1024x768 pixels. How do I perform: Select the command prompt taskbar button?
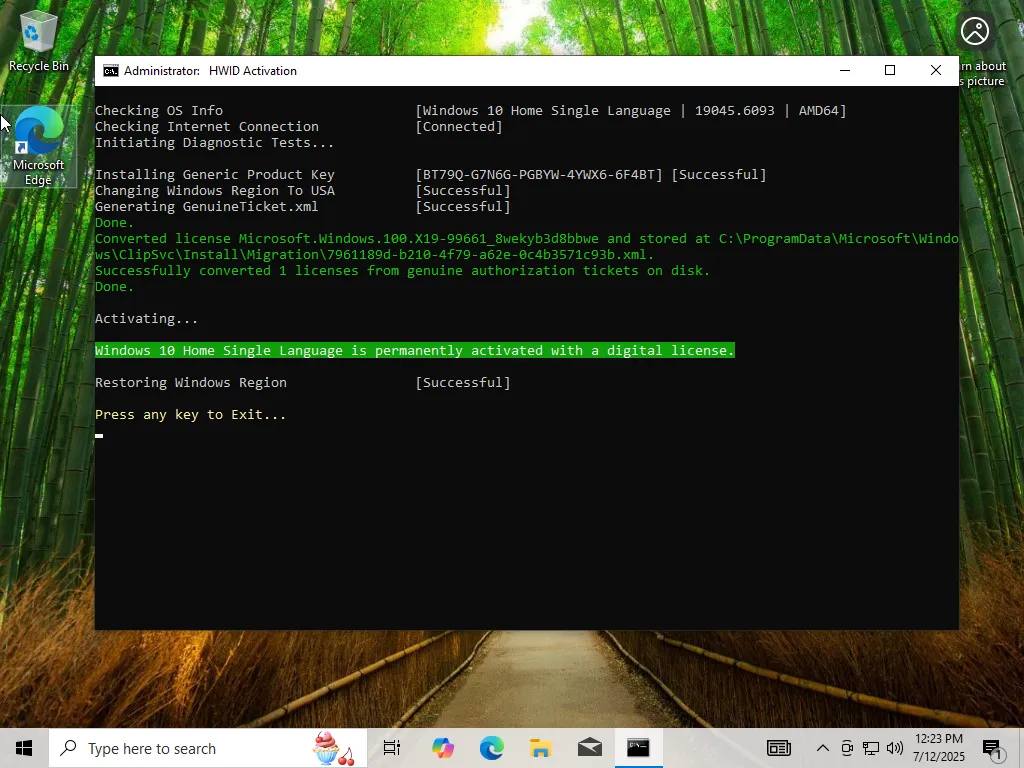point(639,748)
